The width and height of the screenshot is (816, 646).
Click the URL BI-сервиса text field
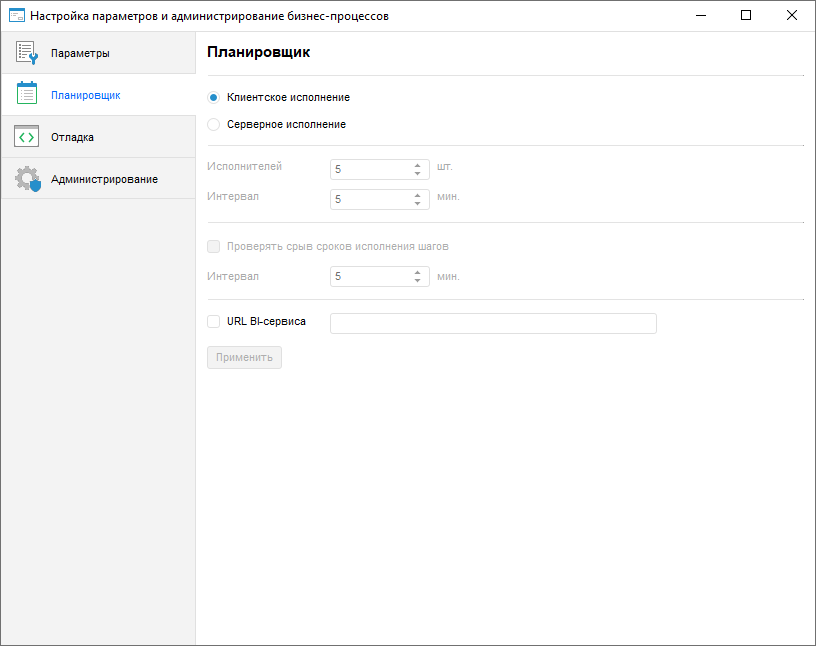click(x=492, y=323)
